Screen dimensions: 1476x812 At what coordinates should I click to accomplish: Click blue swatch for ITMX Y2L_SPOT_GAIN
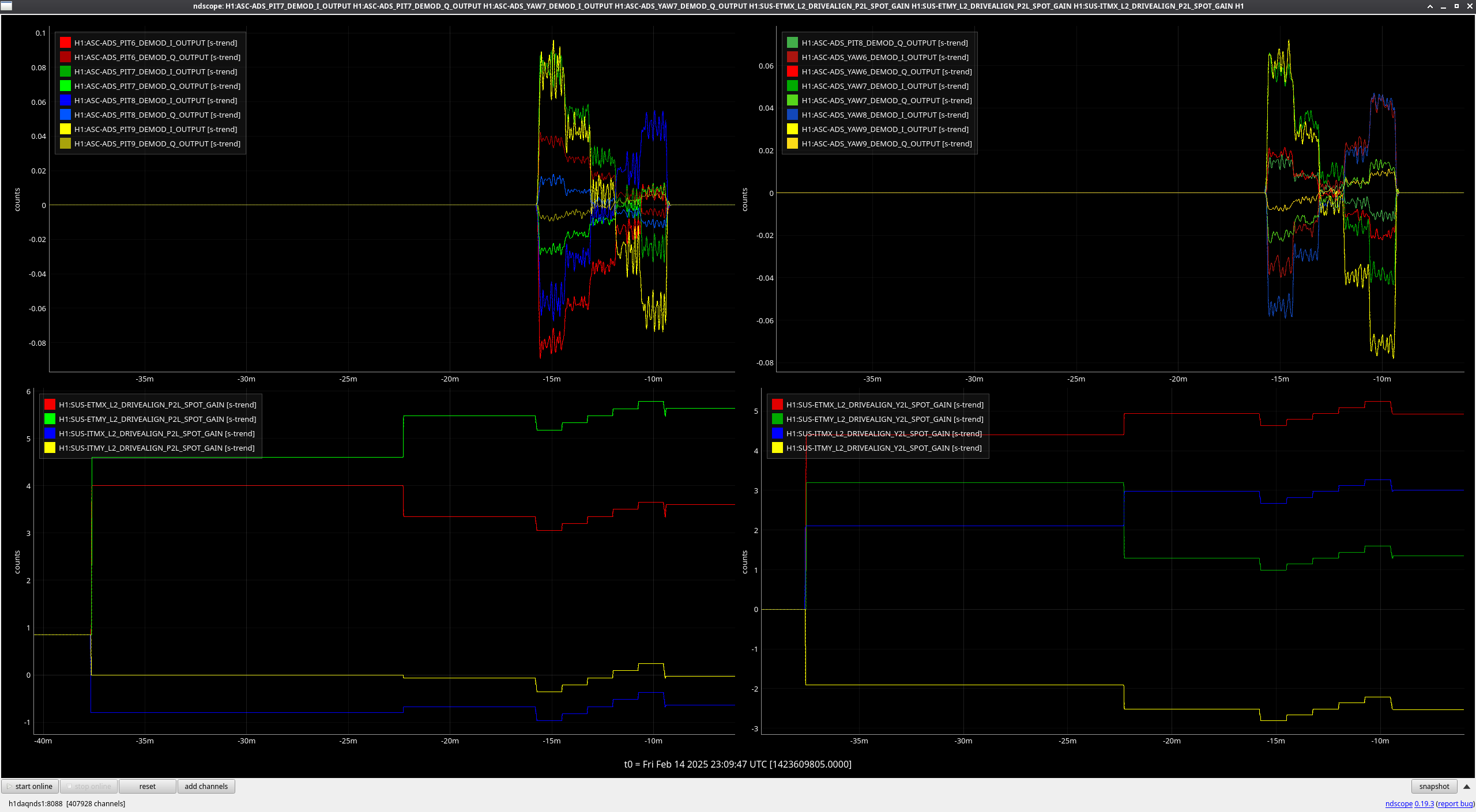pos(777,433)
